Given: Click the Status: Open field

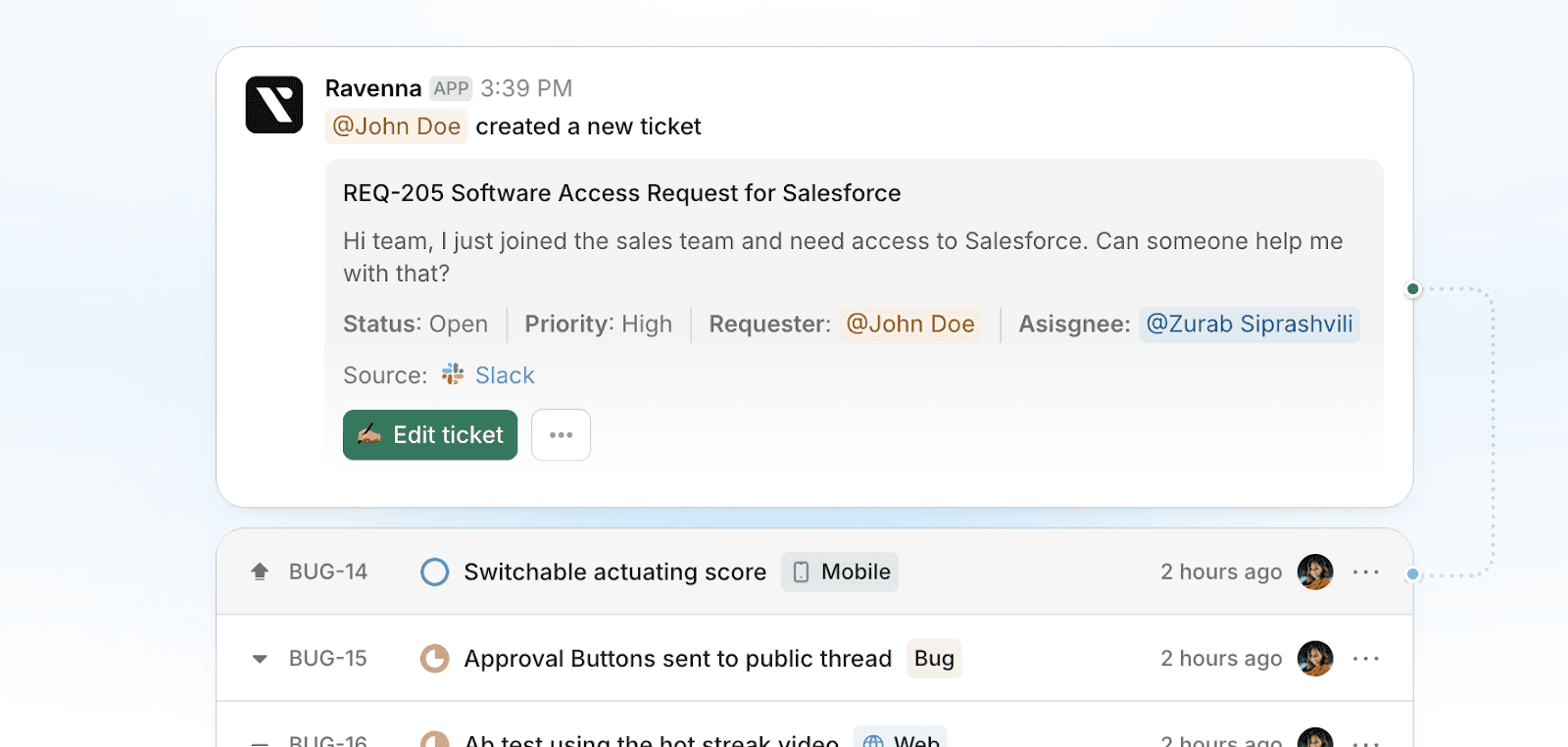Looking at the screenshot, I should (416, 324).
